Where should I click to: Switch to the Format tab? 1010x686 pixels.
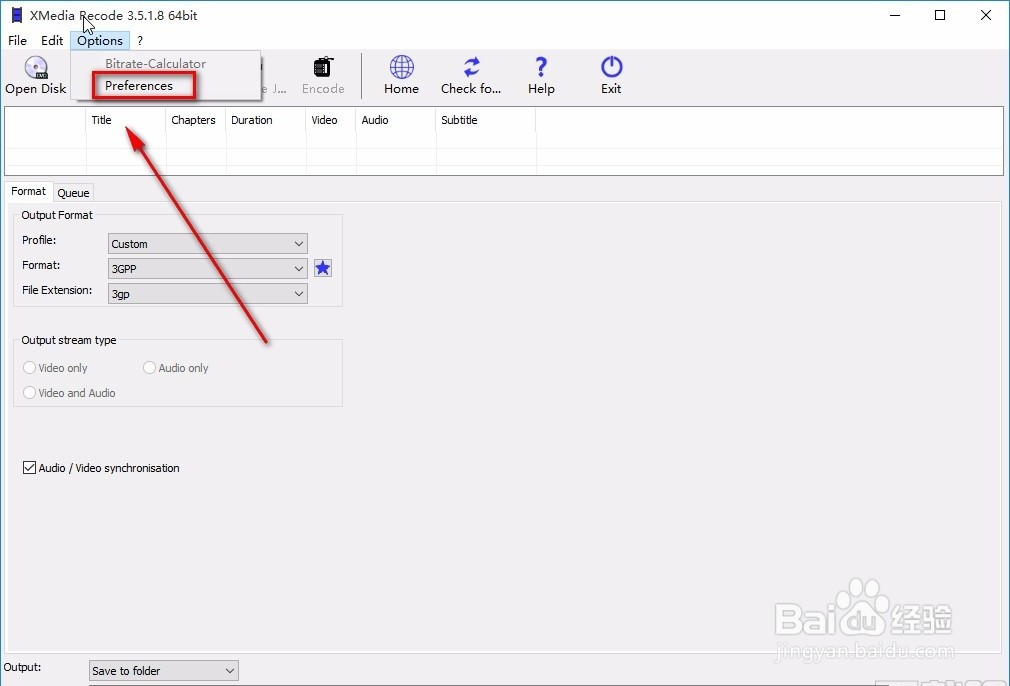coord(28,191)
